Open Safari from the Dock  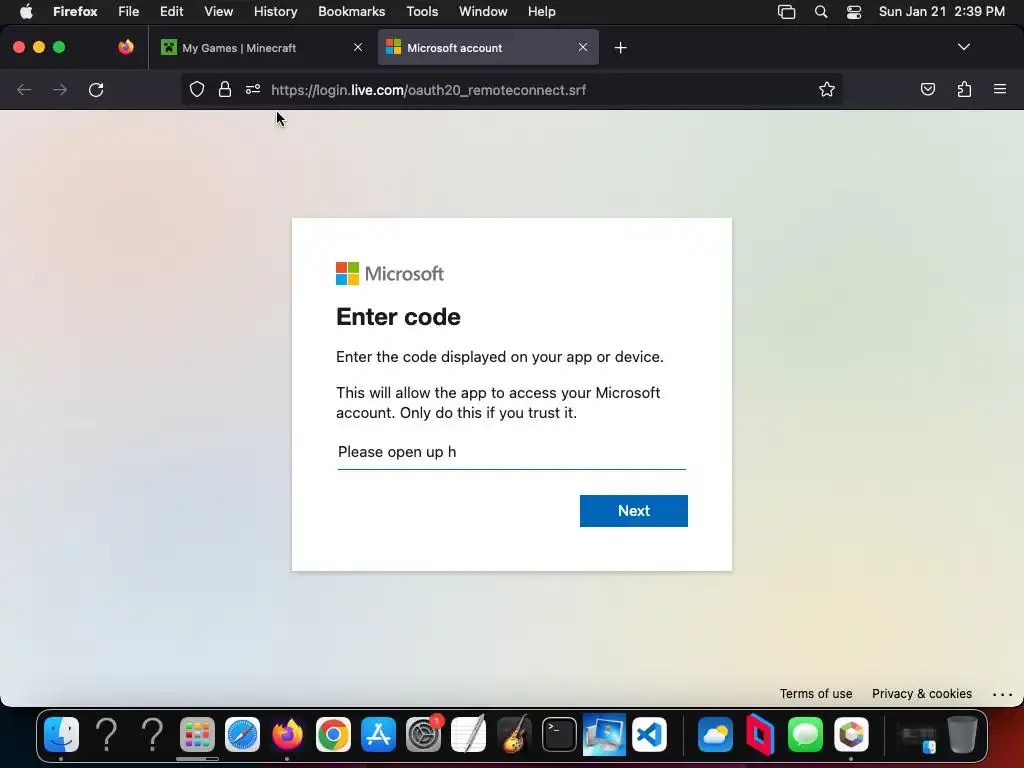(x=242, y=735)
